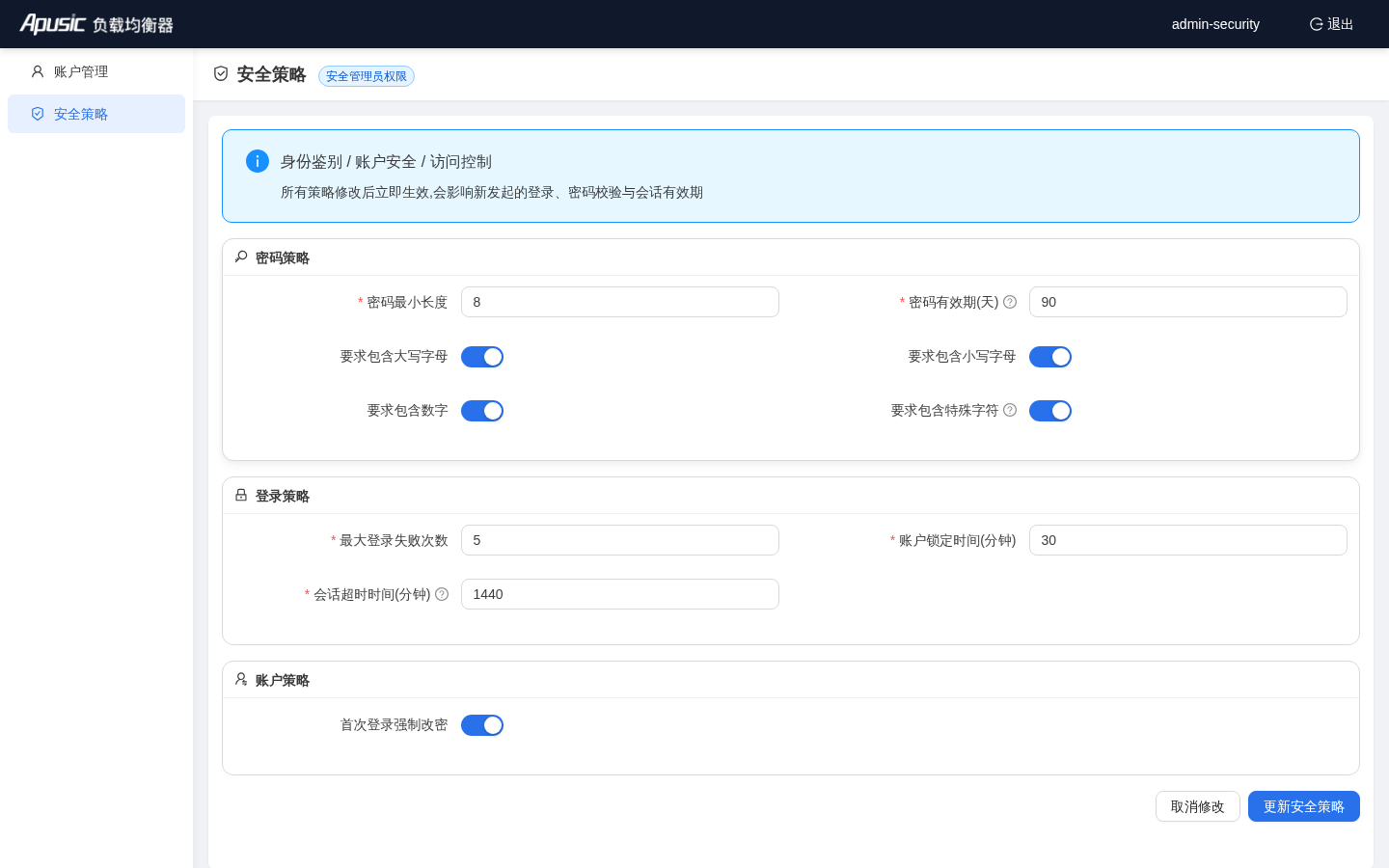Toggle 要求包含大写字母 switch
Viewport: 1389px width, 868px height.
pyautogui.click(x=482, y=357)
